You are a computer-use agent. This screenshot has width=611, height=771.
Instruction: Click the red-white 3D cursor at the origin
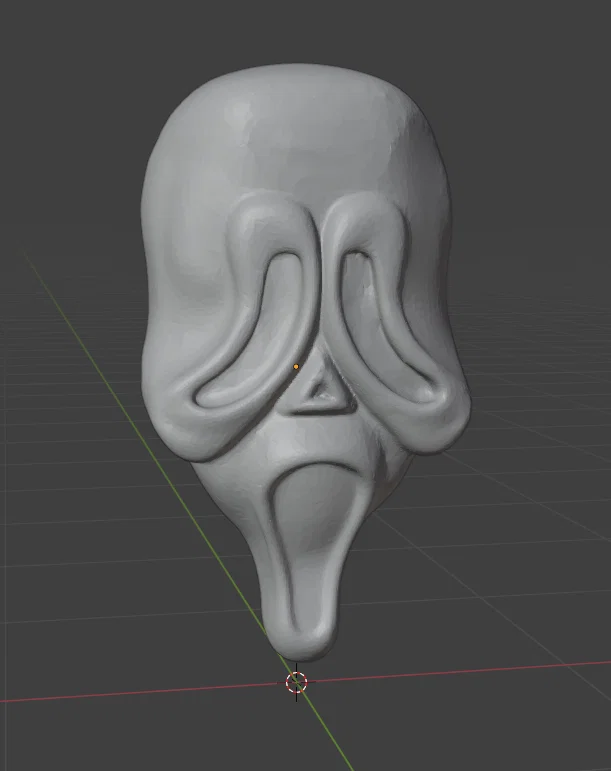click(296, 682)
